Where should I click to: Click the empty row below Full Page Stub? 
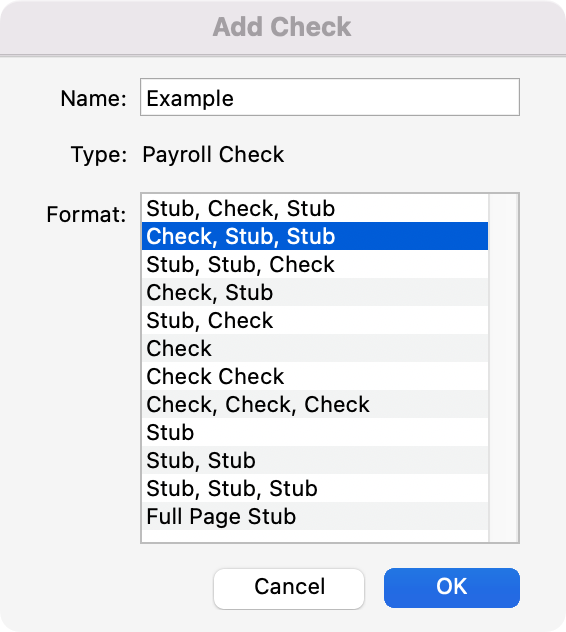pos(315,536)
